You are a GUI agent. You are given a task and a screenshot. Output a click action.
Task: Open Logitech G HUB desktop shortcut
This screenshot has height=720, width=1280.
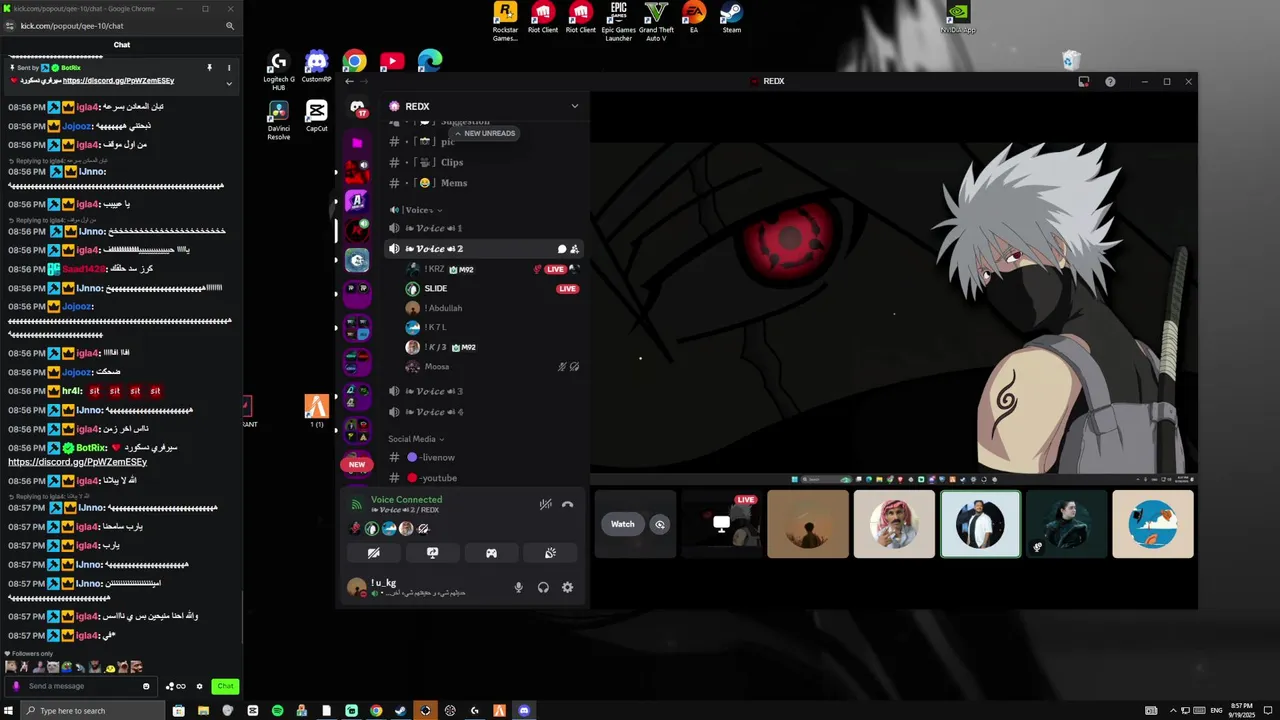click(x=279, y=70)
